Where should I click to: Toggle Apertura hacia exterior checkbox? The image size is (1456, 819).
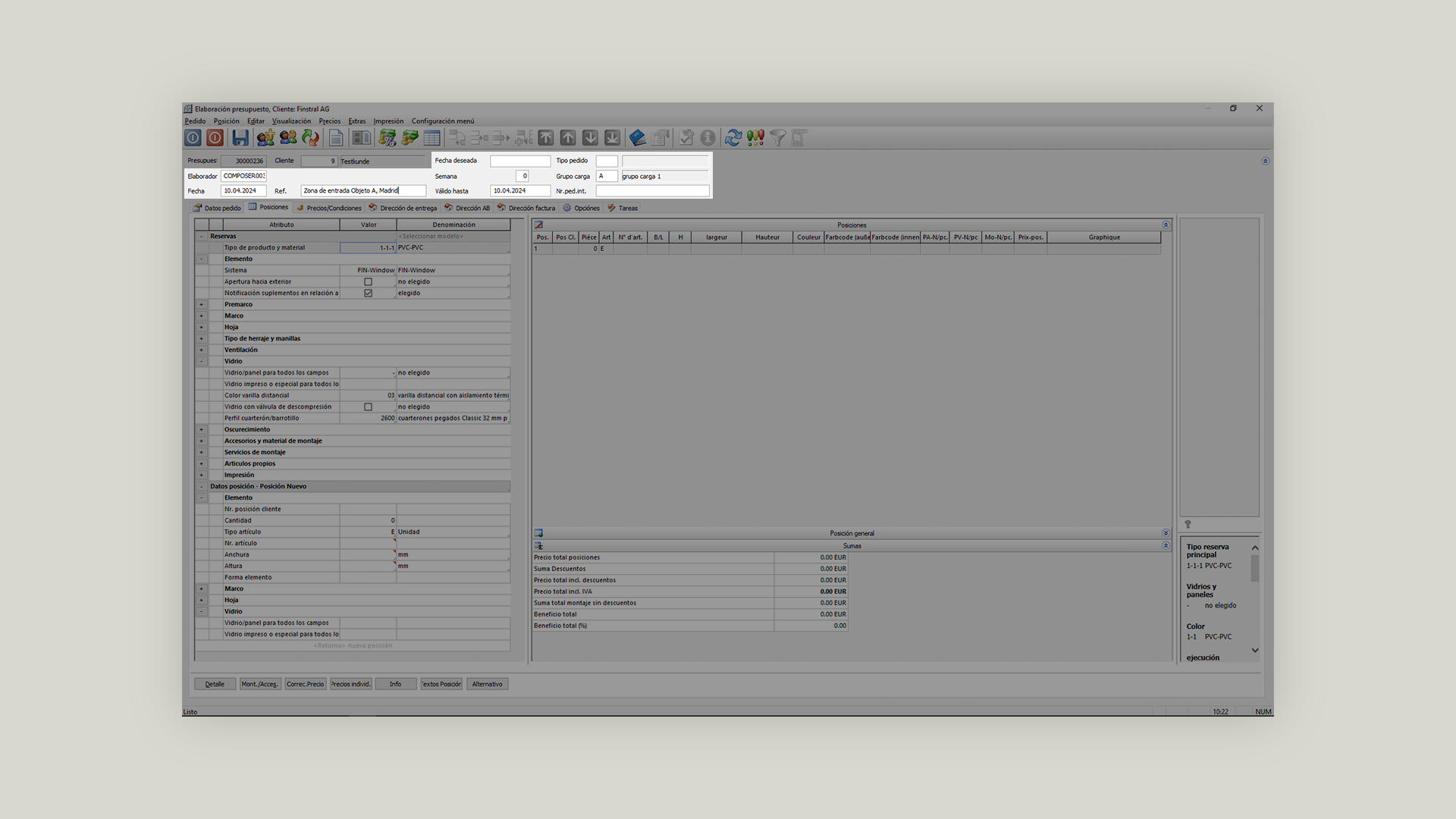pos(369,281)
